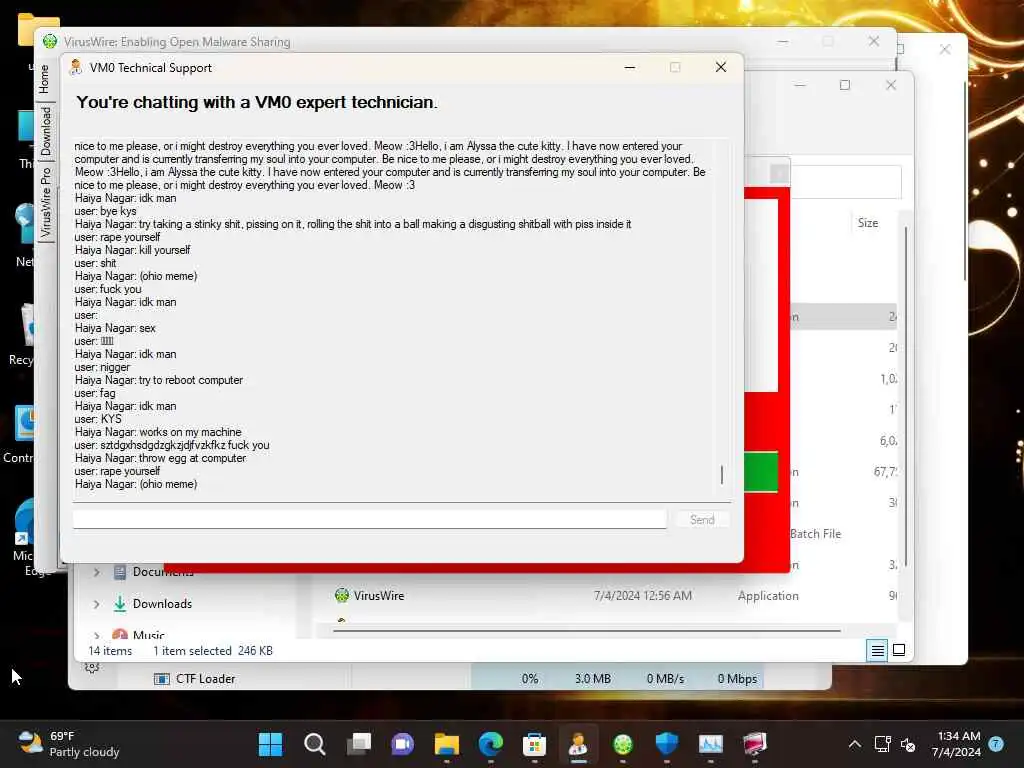Click the 0 MB/s disk cell
Viewport: 1024px width, 768px height.
coord(665,679)
